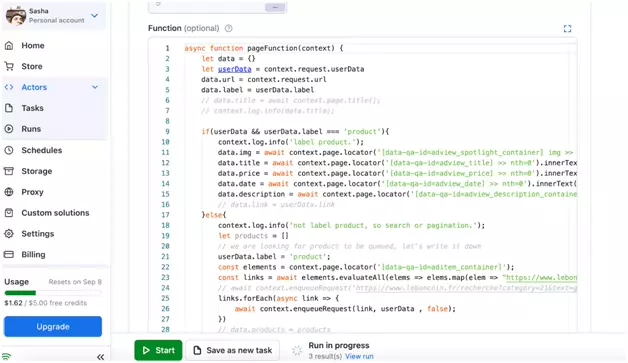Click the Custom solutions clipboard icon

pos(9,213)
